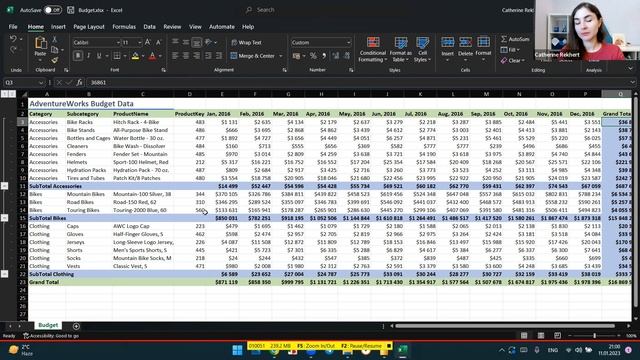Viewport: 640px width, 360px height.
Task: Switch to Review tab
Action: 172,27
